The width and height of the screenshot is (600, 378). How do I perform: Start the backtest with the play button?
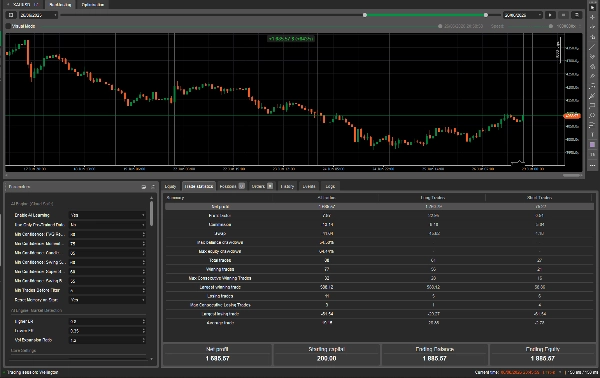click(x=550, y=15)
